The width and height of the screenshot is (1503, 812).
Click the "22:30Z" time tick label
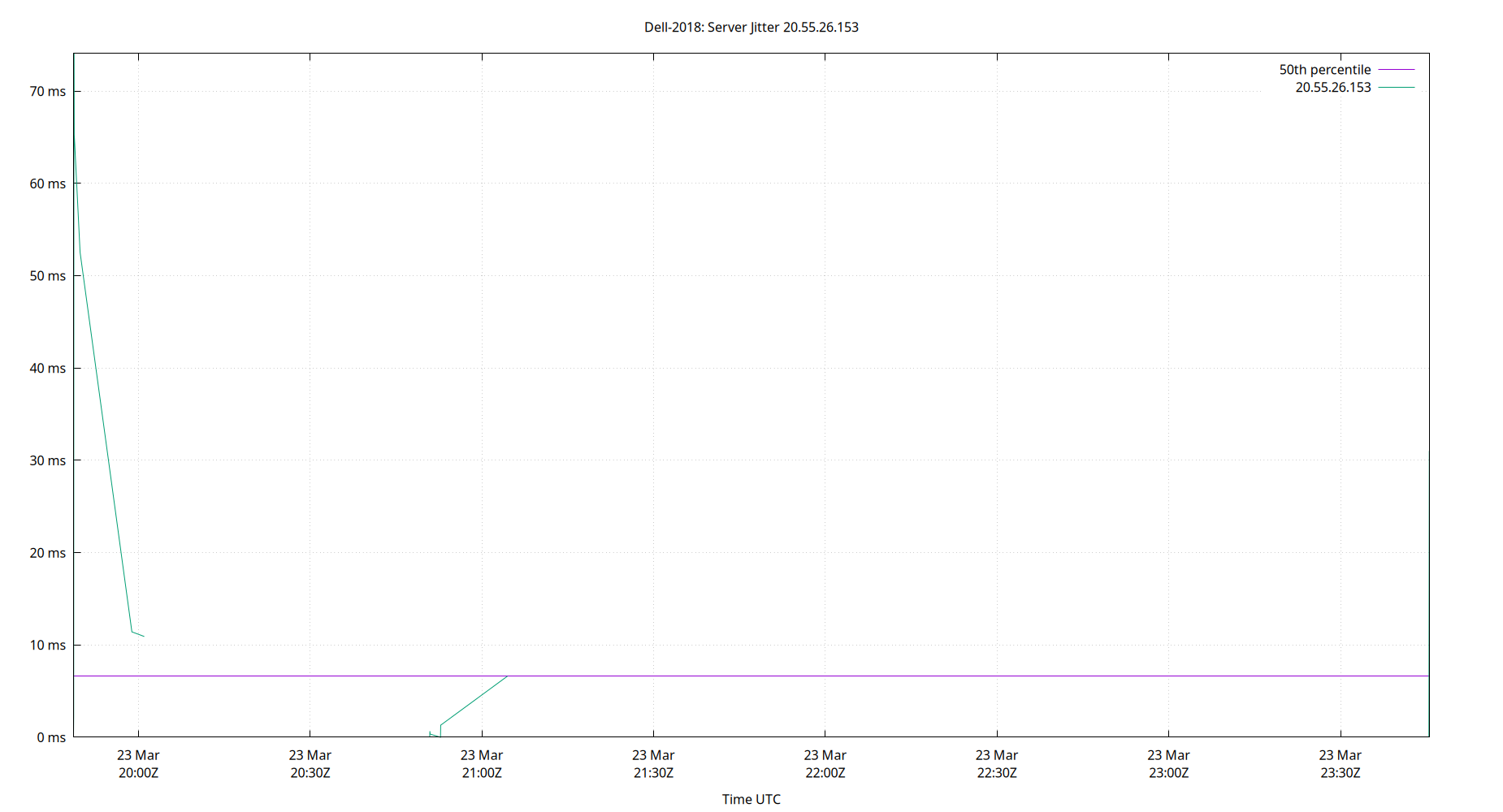click(x=998, y=773)
